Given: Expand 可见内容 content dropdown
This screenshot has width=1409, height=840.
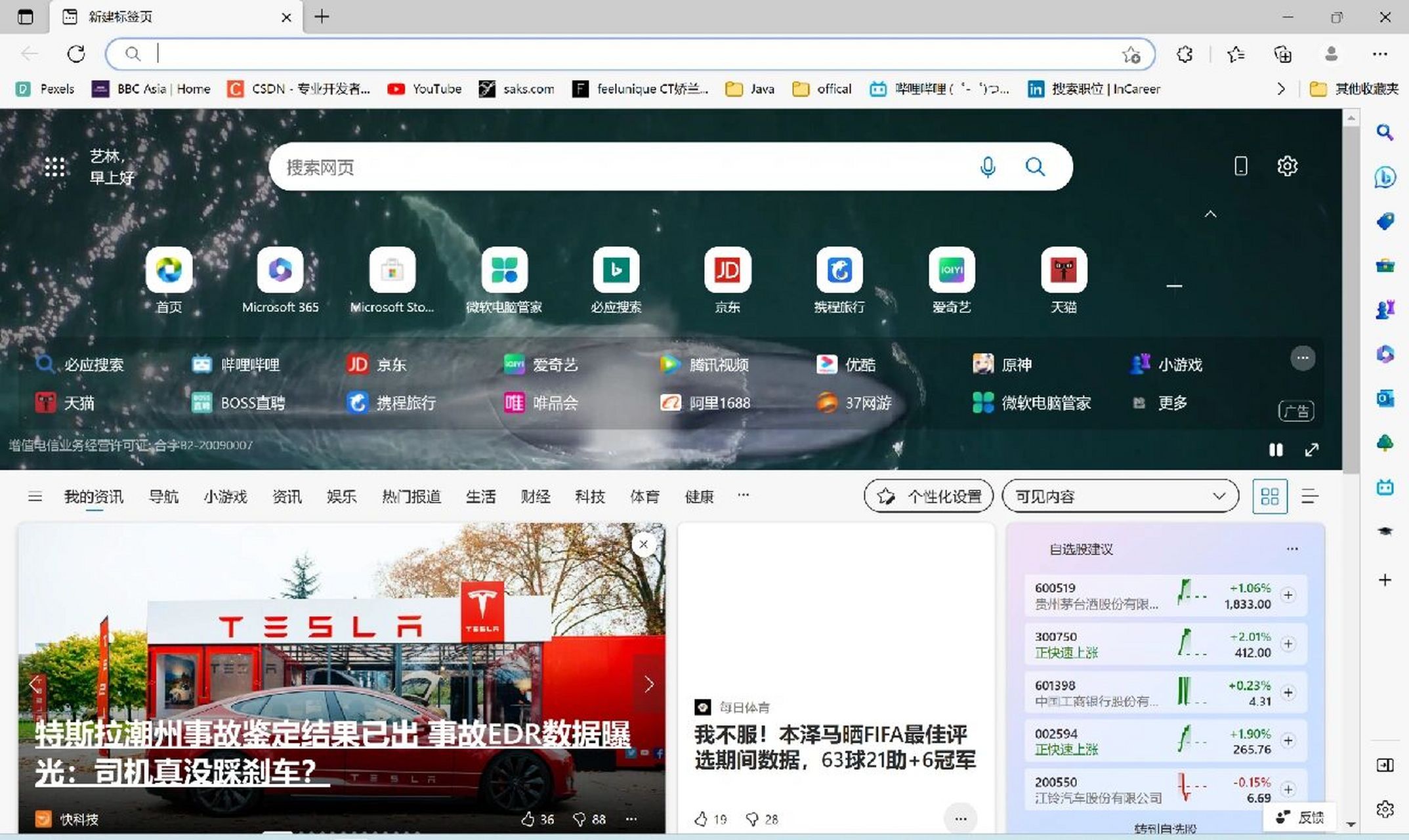Looking at the screenshot, I should click(1120, 496).
